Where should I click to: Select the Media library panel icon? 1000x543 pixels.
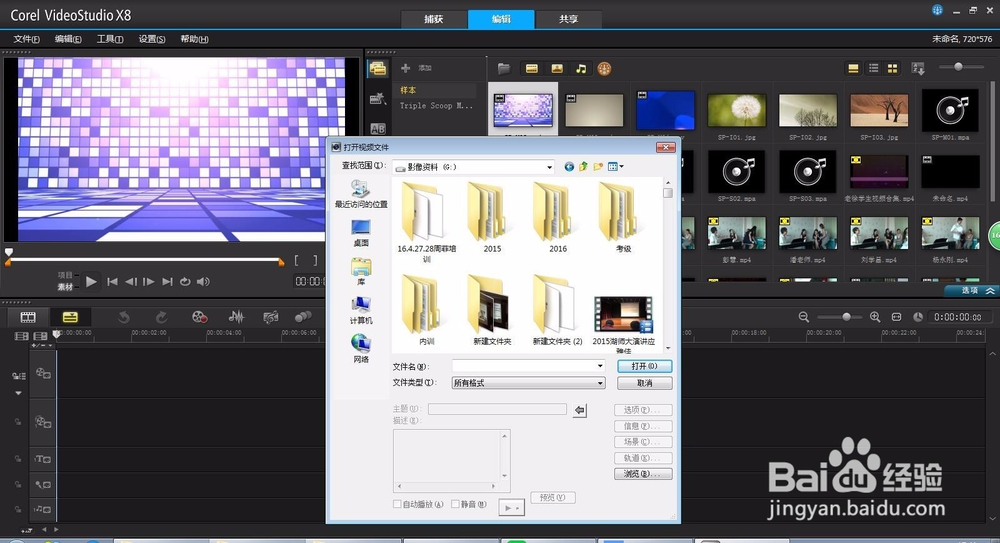[378, 69]
